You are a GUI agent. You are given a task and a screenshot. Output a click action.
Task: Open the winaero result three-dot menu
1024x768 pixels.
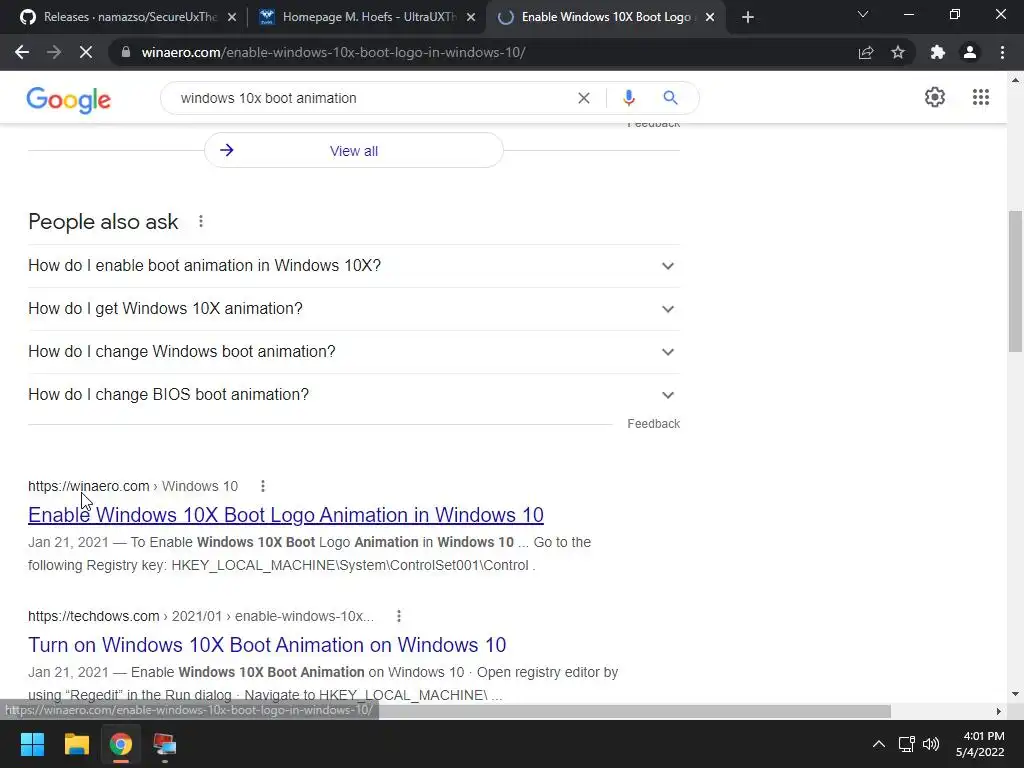(x=263, y=486)
